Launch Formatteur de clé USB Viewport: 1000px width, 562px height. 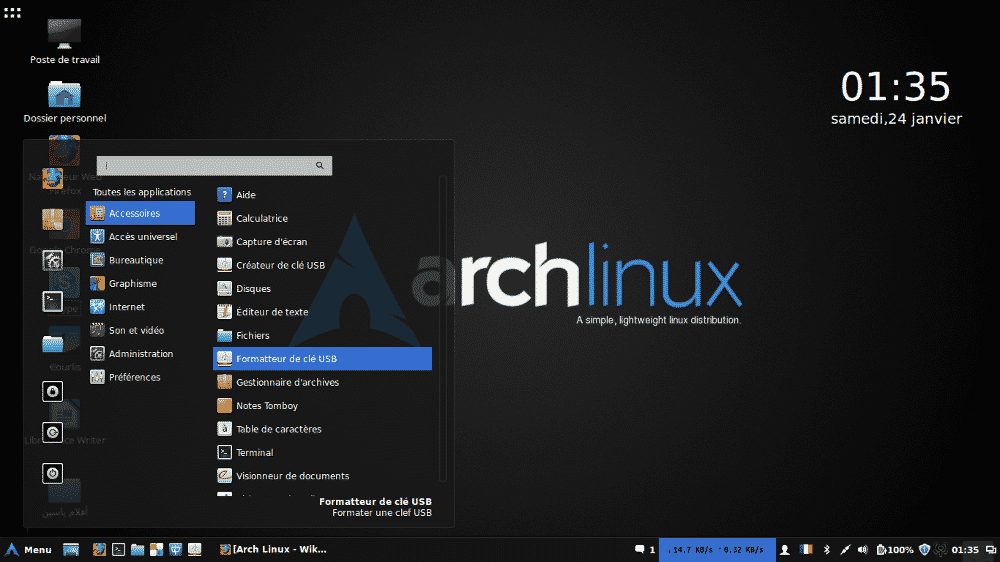322,359
